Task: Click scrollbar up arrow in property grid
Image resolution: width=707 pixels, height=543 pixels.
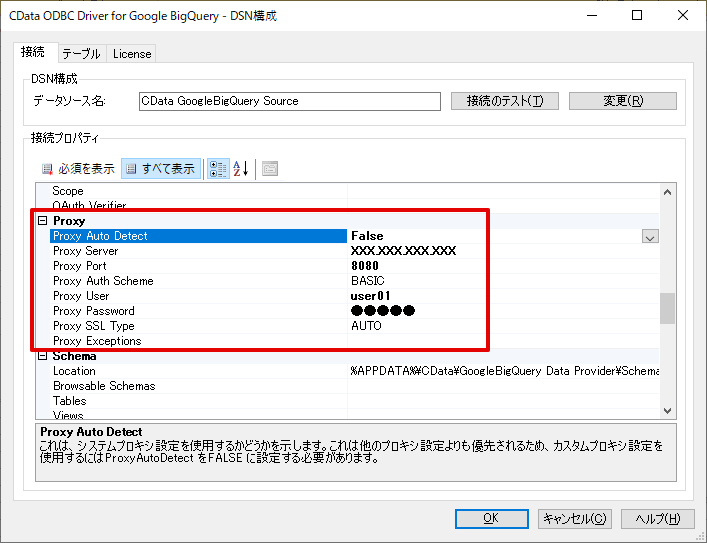Action: (x=667, y=192)
